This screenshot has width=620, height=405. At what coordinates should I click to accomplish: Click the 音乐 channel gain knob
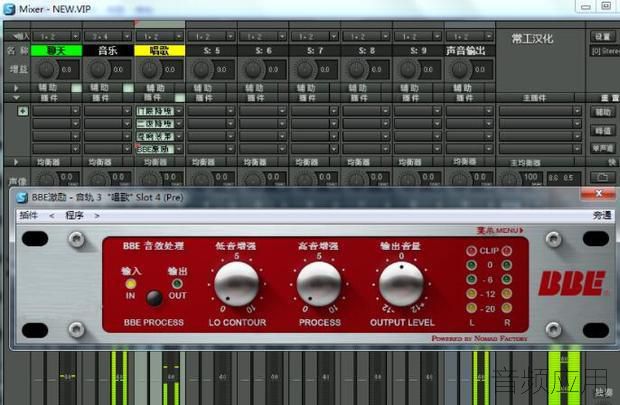pos(98,69)
